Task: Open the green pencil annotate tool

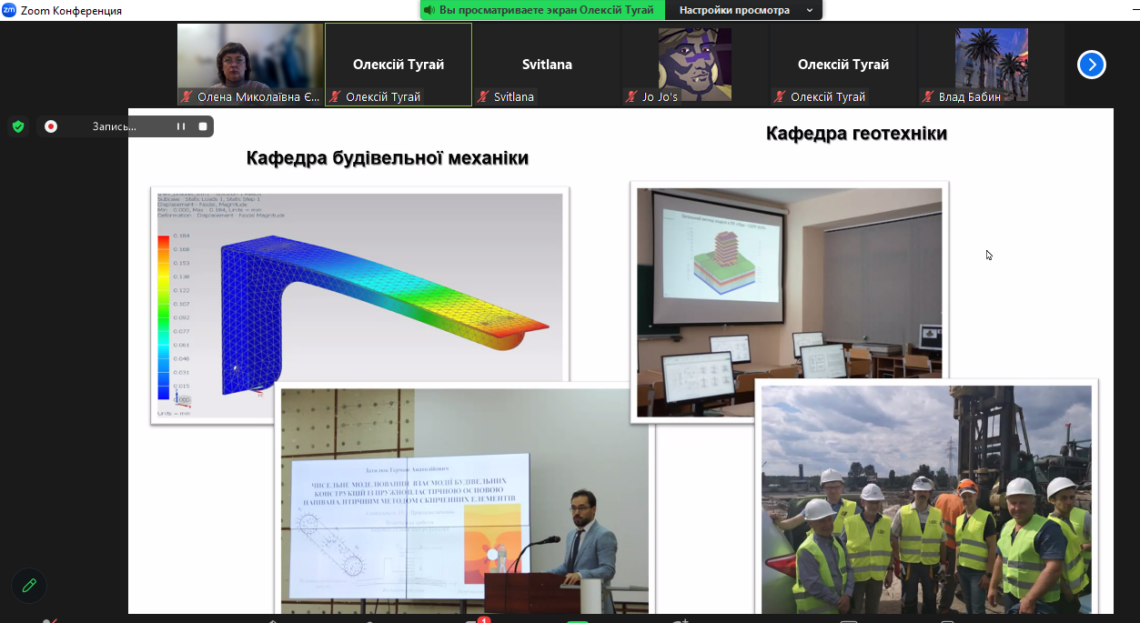Action: 29,585
